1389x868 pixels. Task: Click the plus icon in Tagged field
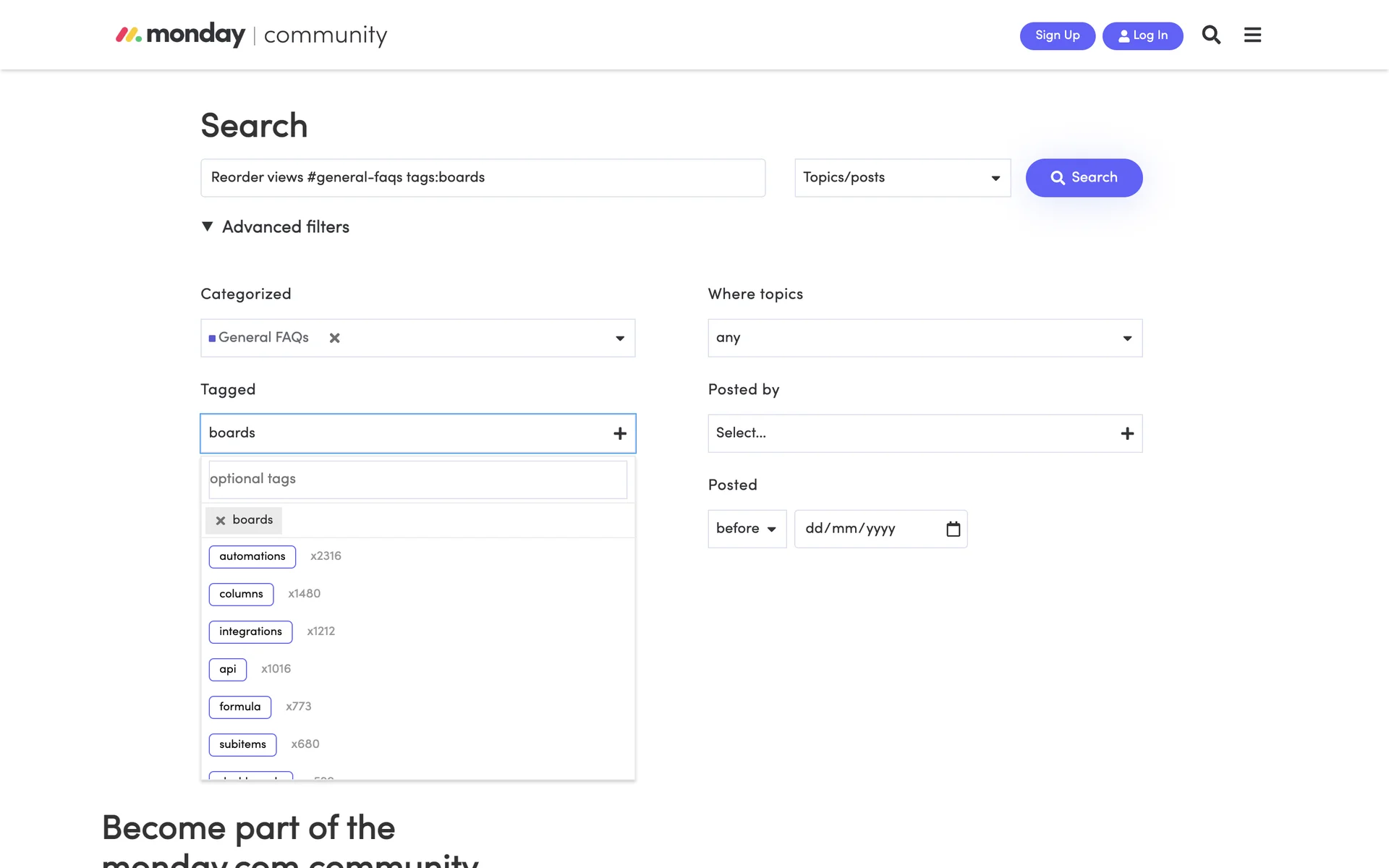pyautogui.click(x=620, y=433)
